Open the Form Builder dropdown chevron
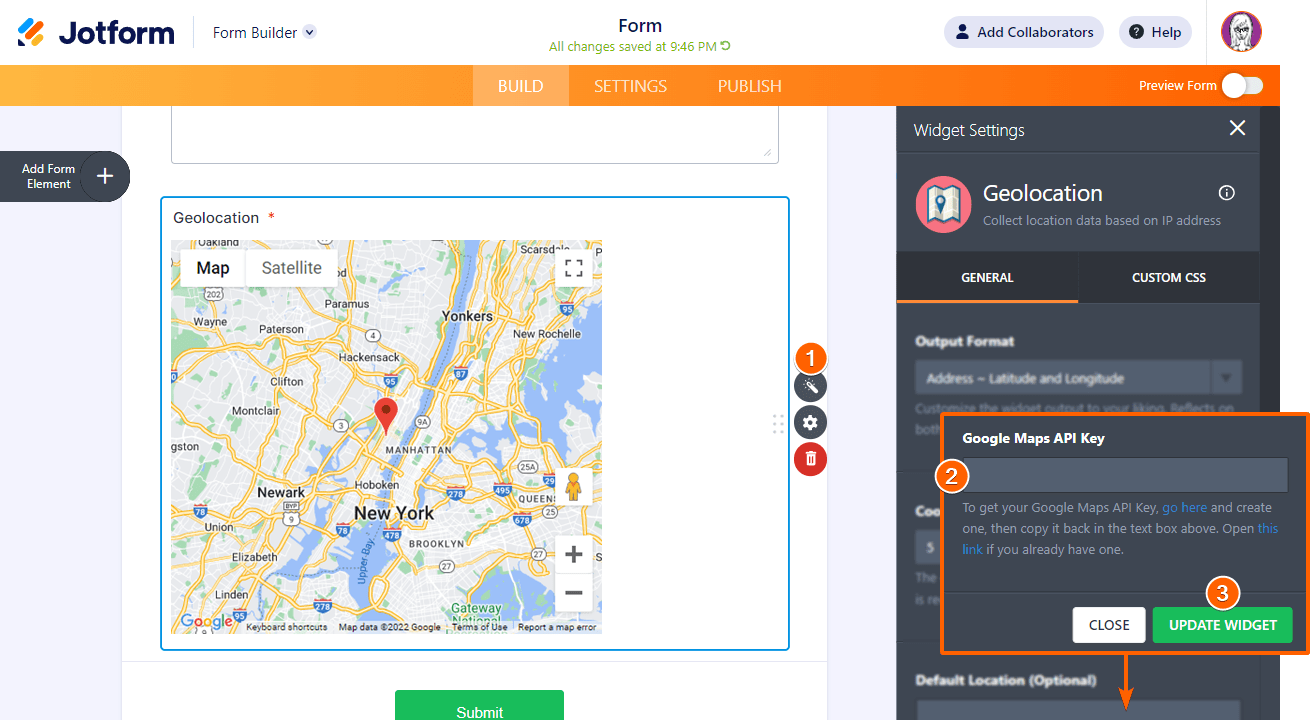1310x720 pixels. click(310, 32)
